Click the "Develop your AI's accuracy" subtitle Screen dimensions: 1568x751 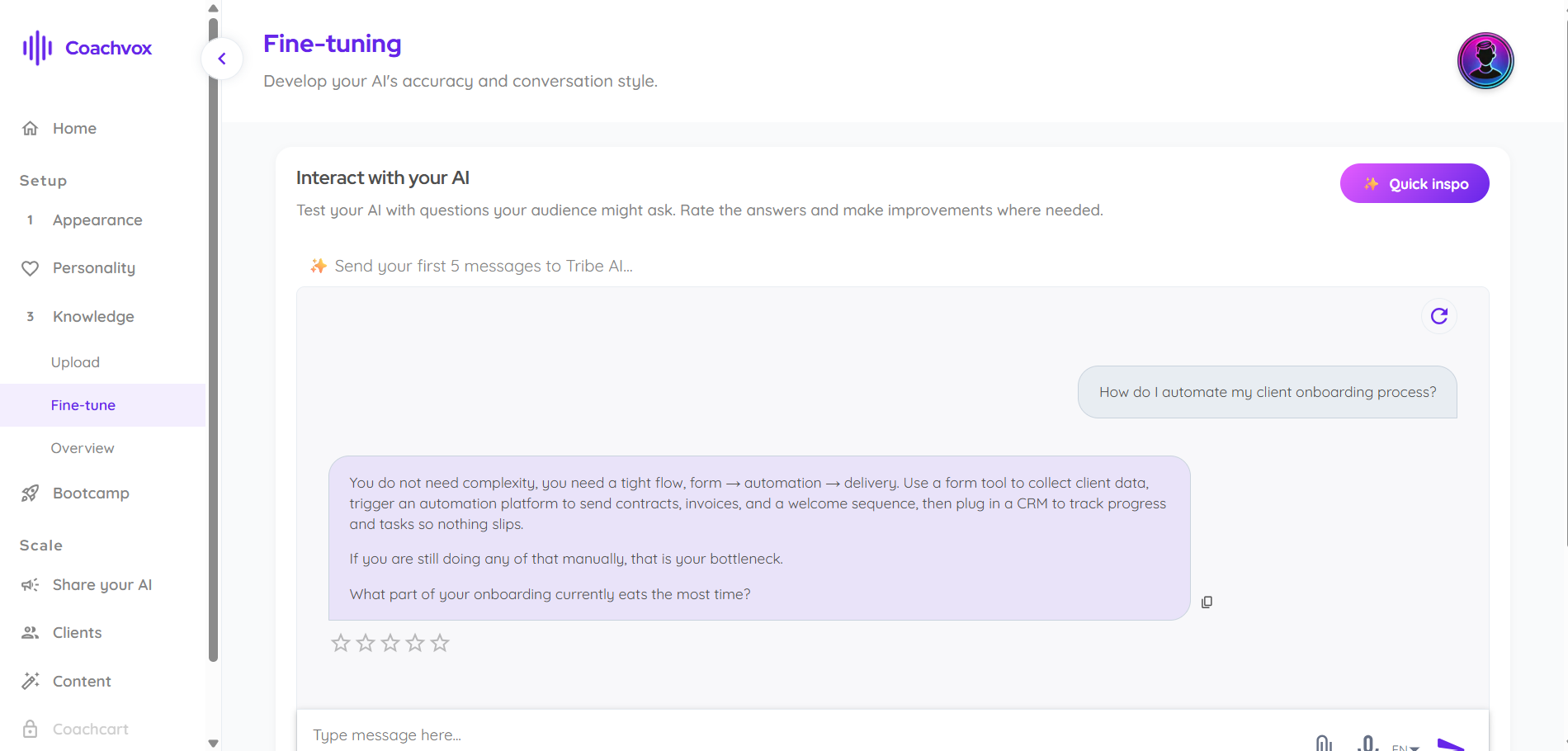click(x=460, y=81)
